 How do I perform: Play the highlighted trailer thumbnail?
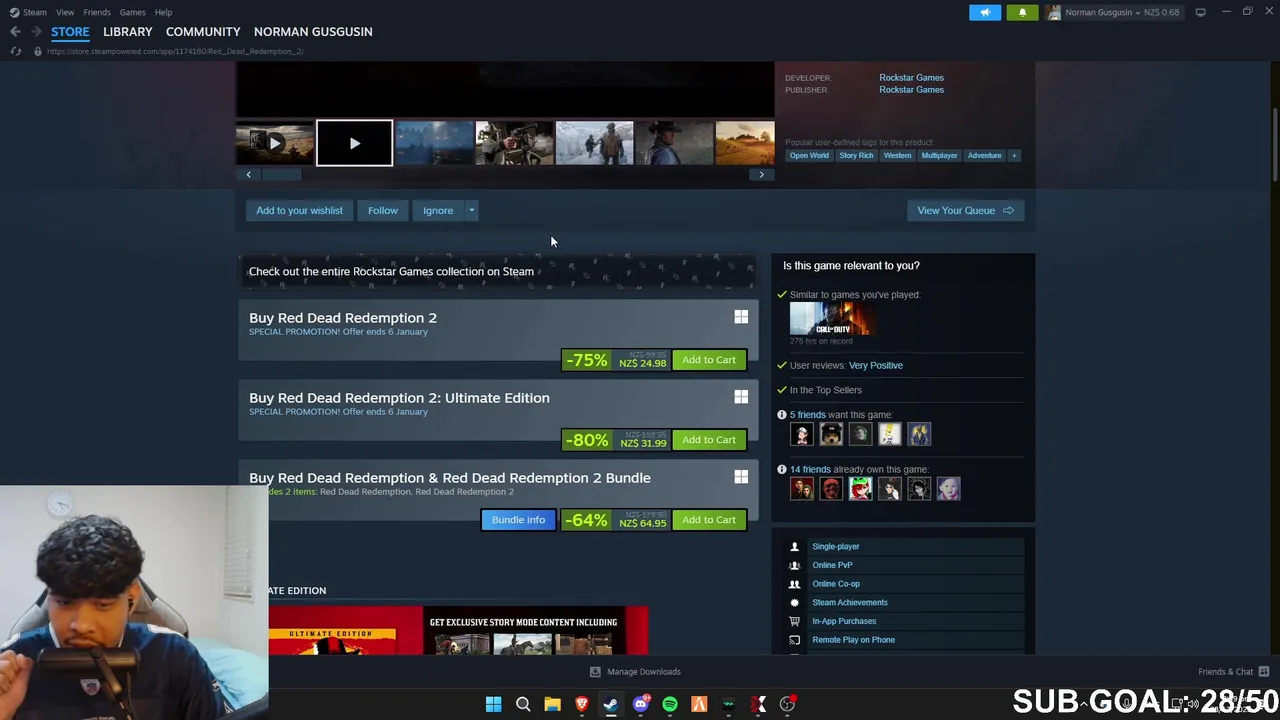tap(354, 143)
